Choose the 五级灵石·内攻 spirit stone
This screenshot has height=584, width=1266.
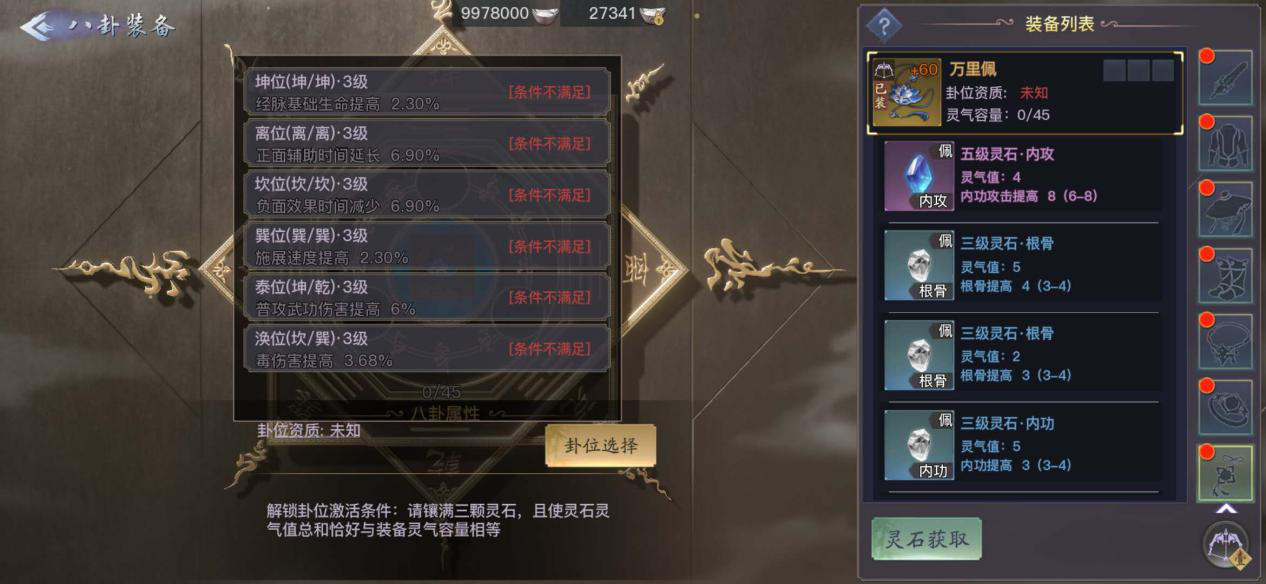tap(1022, 176)
